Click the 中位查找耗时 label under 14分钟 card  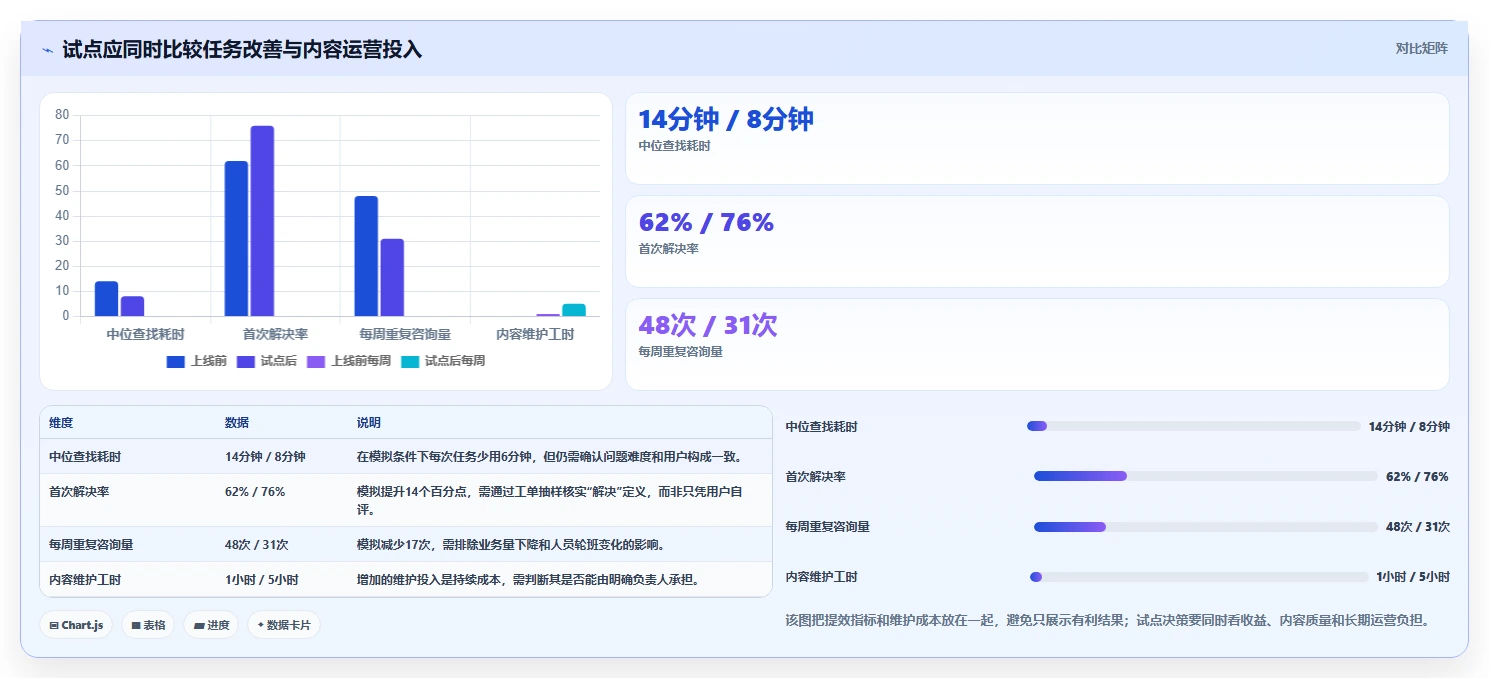(x=674, y=146)
